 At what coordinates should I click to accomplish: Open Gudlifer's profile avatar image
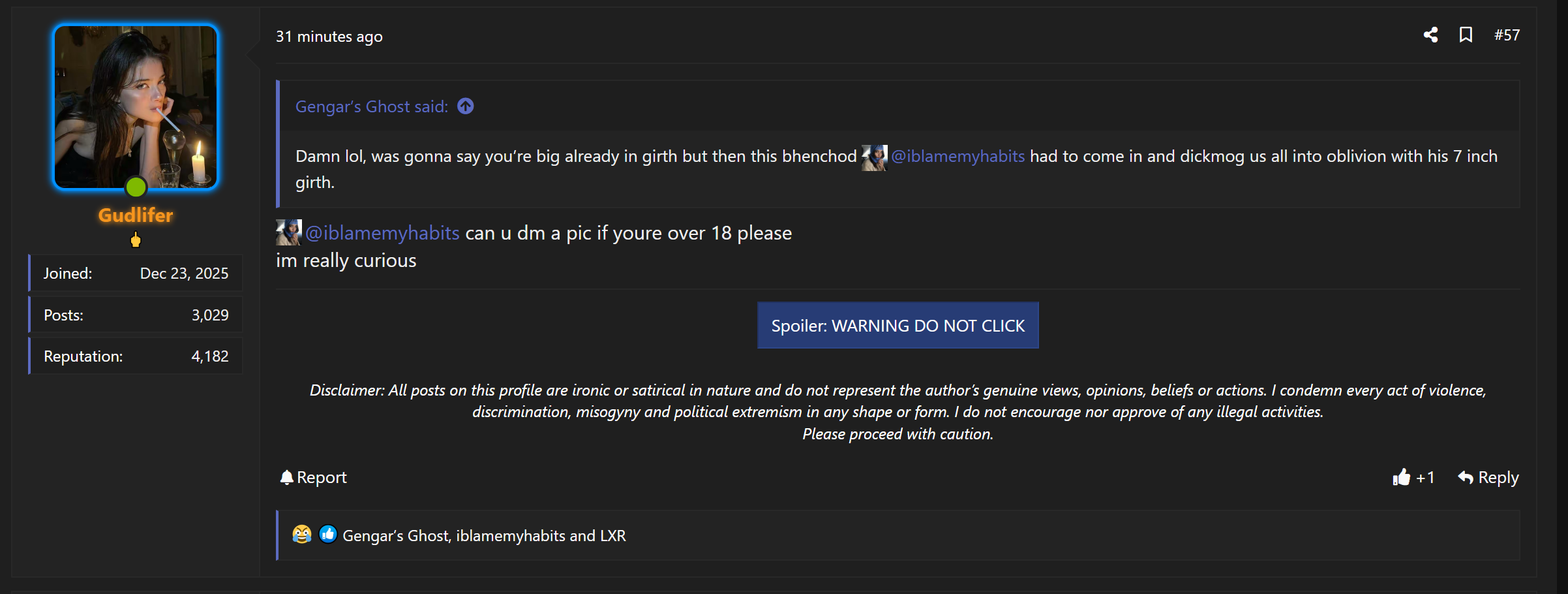(x=136, y=106)
